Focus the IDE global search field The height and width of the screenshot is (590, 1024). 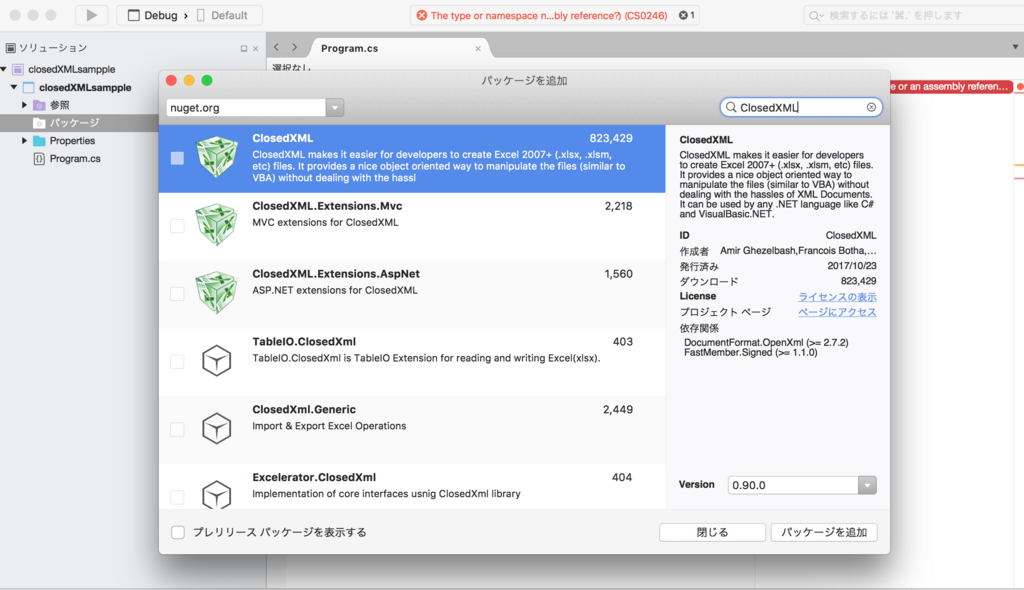pyautogui.click(x=914, y=15)
